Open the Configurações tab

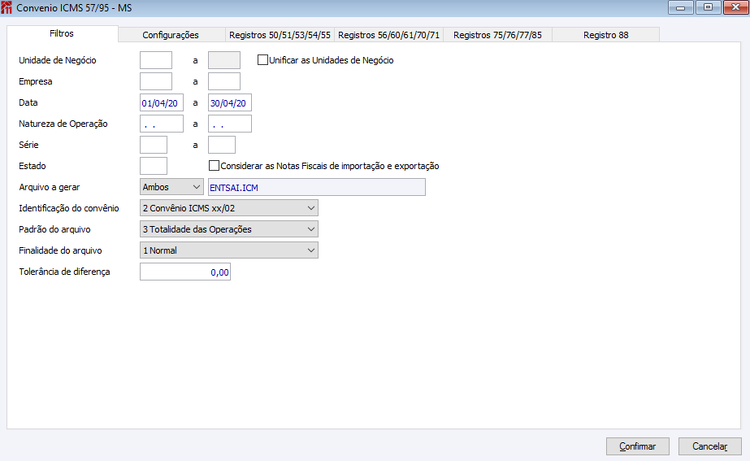tap(171, 35)
